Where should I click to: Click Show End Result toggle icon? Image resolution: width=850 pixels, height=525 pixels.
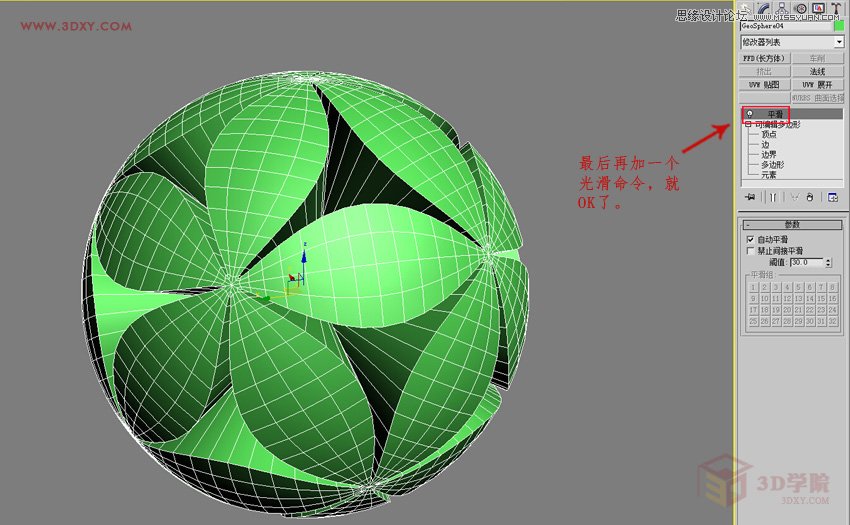click(x=772, y=197)
